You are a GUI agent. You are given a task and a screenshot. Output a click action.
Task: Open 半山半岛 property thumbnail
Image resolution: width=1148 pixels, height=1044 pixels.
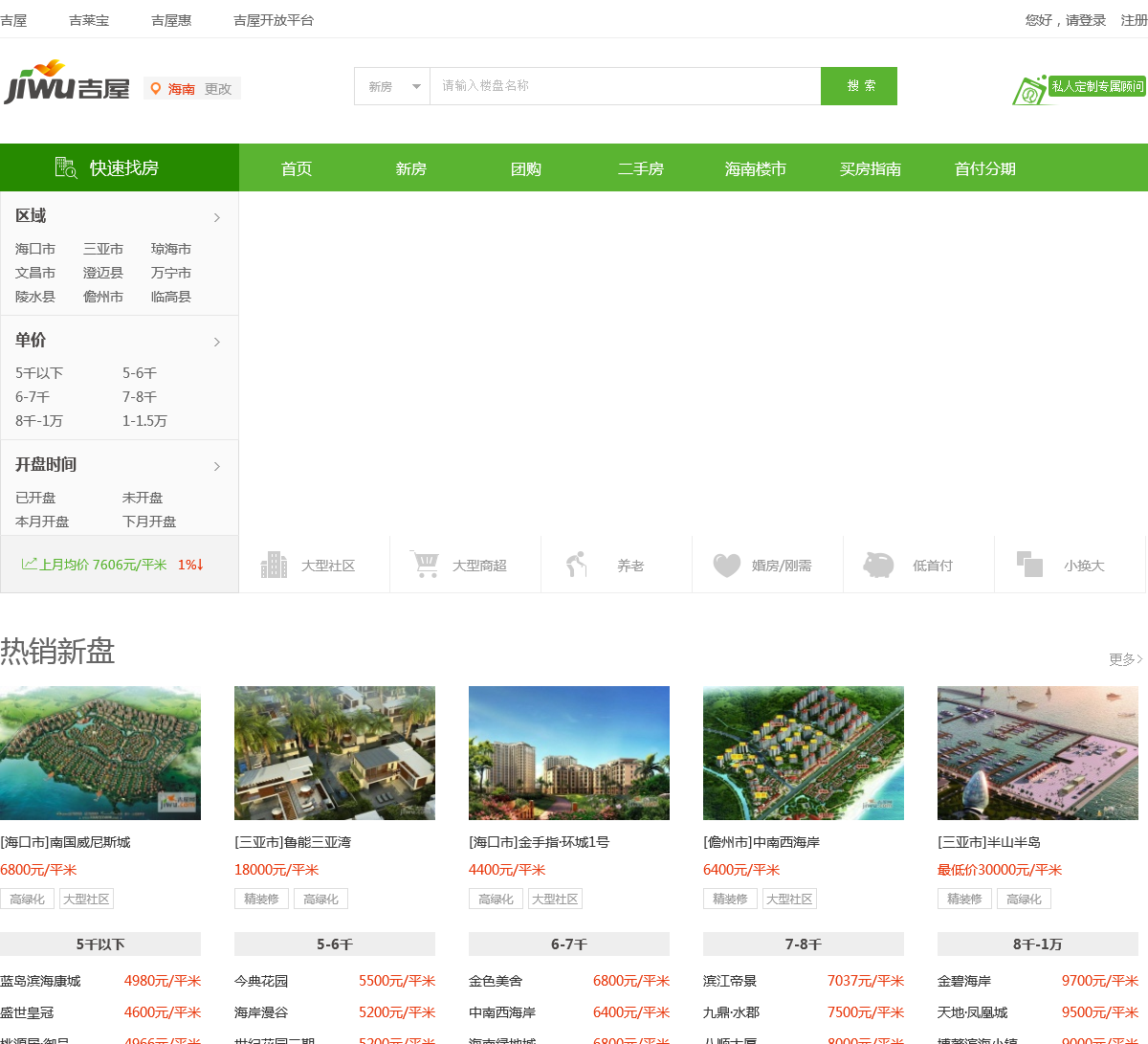tap(1038, 753)
